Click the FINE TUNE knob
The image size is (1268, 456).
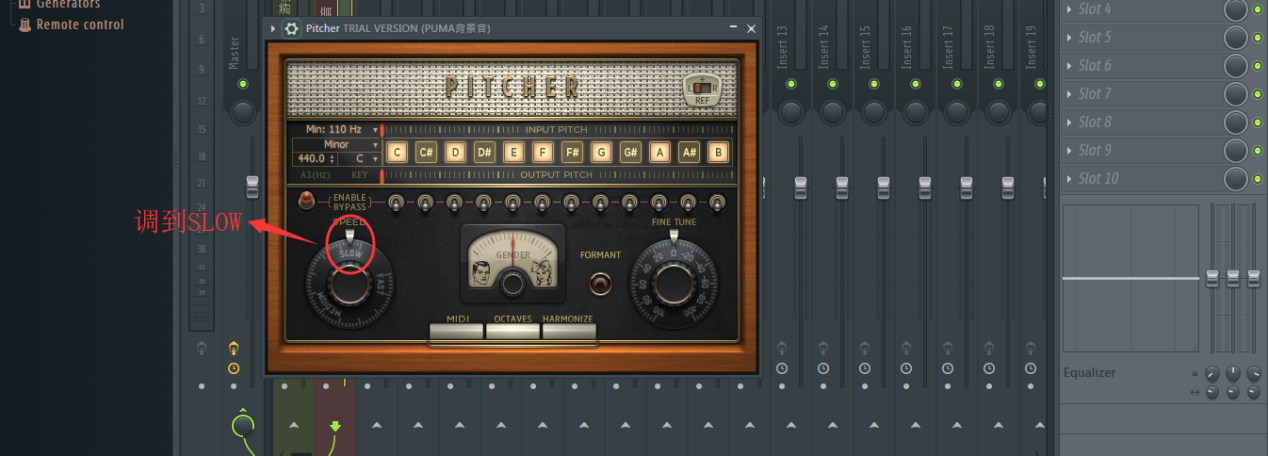click(674, 284)
